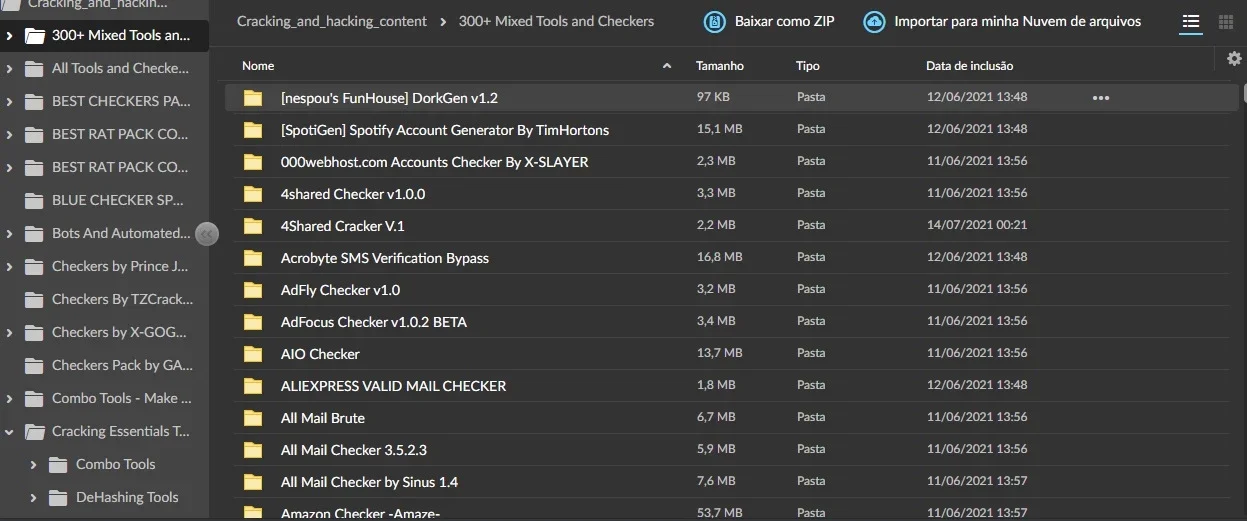Collapse the Cracking Essentials tree folder
Screen dimensions: 1247x521
(9, 432)
